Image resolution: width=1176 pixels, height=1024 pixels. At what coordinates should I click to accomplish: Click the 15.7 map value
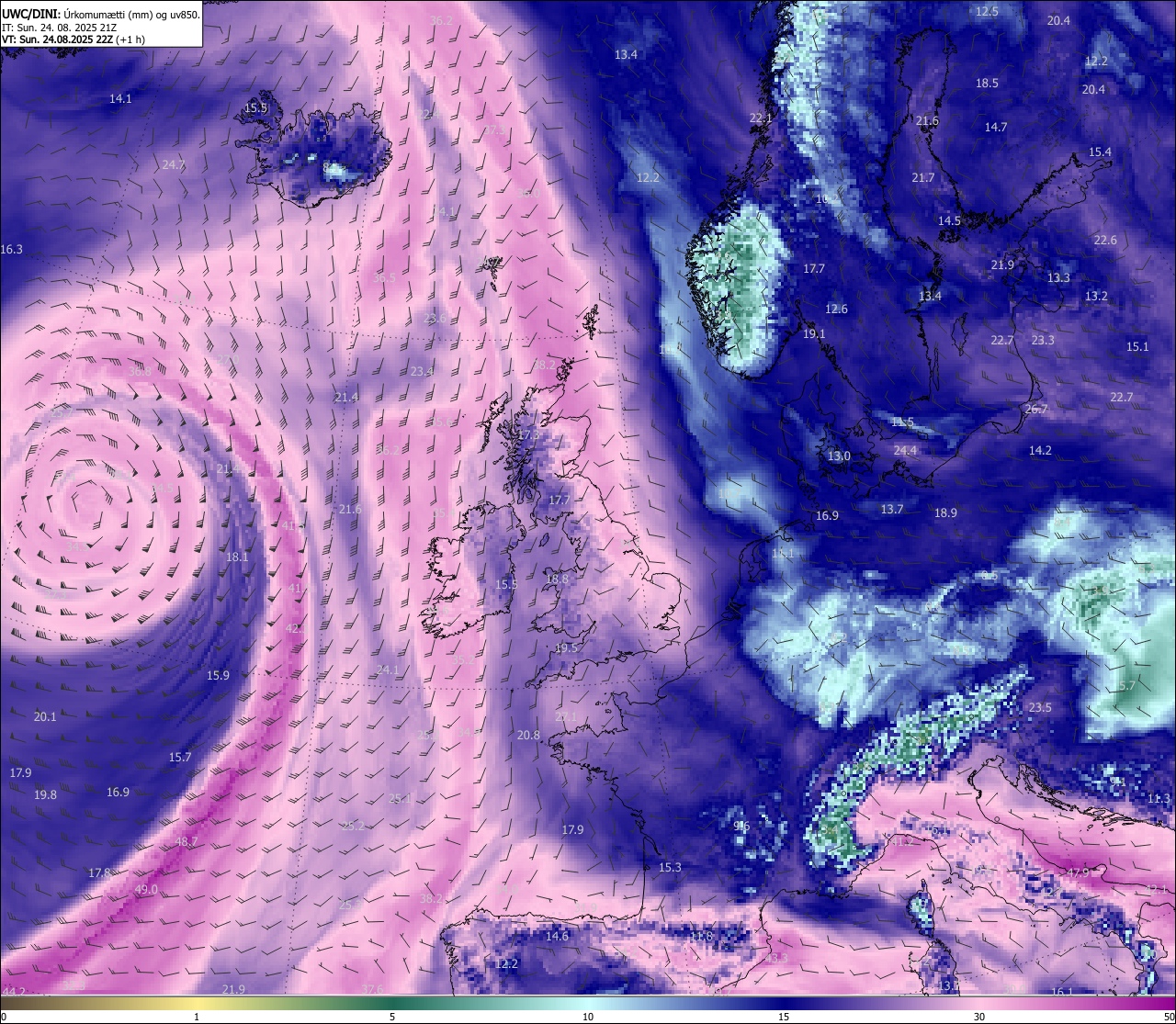tap(180, 757)
